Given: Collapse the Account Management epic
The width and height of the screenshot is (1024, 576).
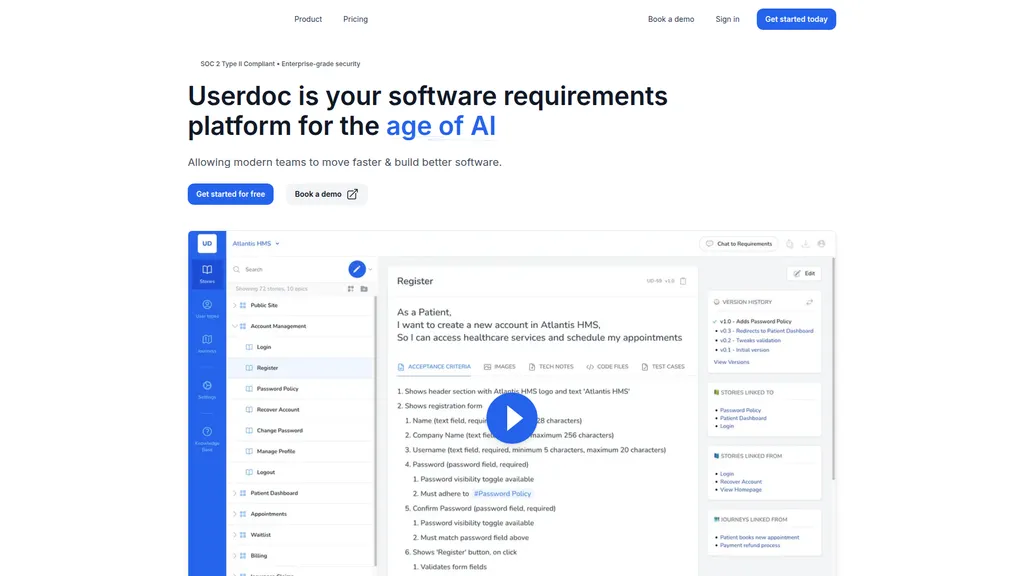Looking at the screenshot, I should click(x=235, y=326).
